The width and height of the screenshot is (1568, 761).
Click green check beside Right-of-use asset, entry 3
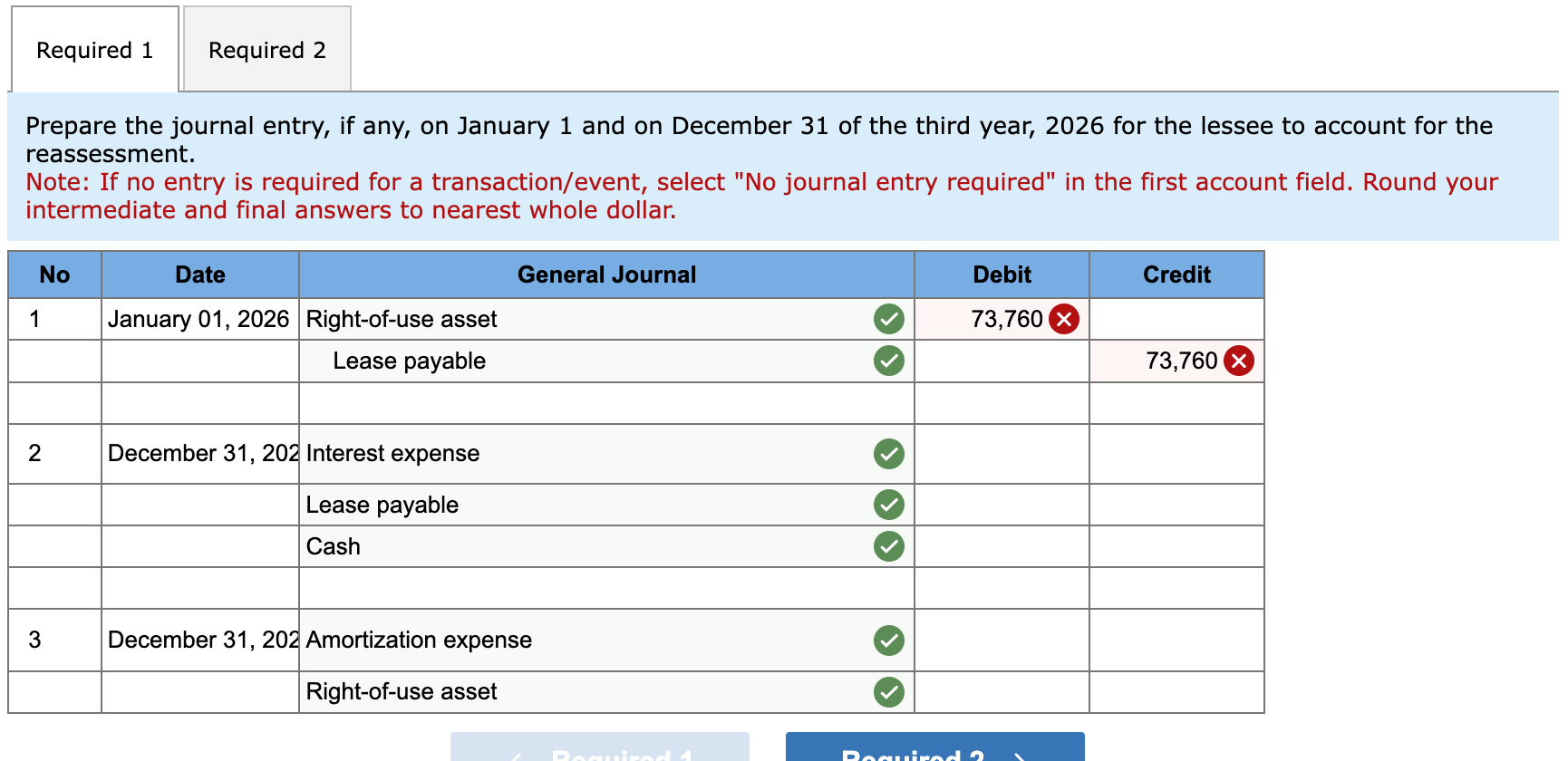tap(889, 691)
